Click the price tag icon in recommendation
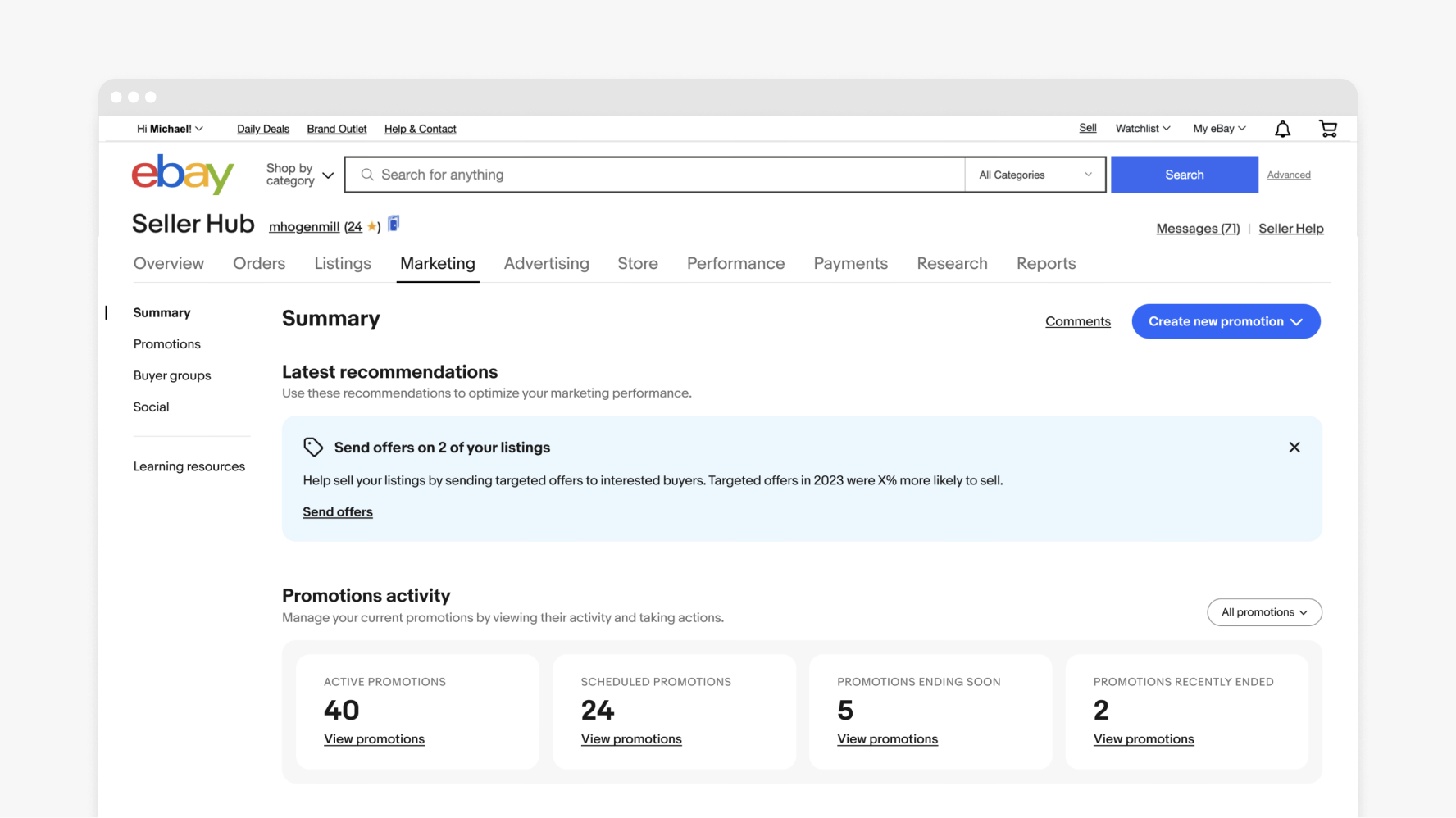Viewport: 1456px width, 818px height. pos(313,448)
